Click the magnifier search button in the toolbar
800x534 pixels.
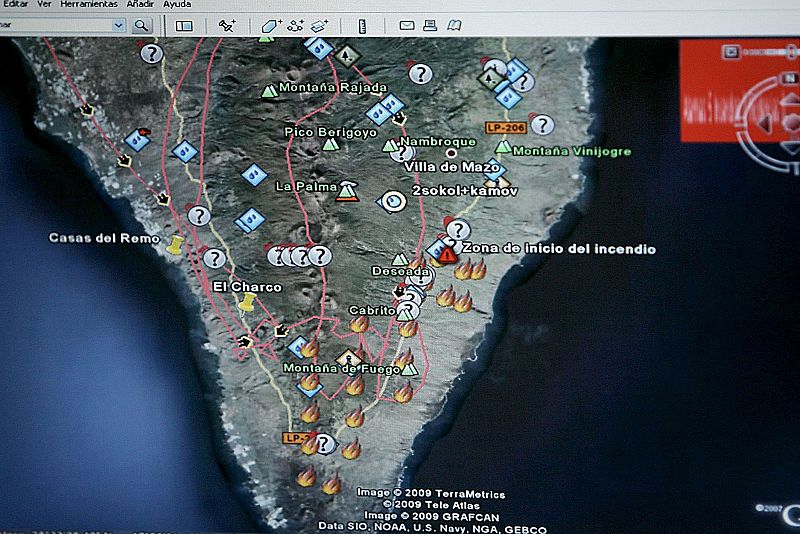[142, 26]
